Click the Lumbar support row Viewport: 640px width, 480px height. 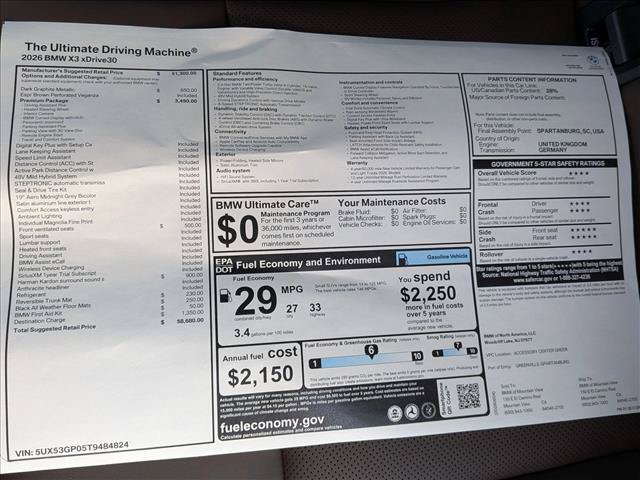point(111,242)
